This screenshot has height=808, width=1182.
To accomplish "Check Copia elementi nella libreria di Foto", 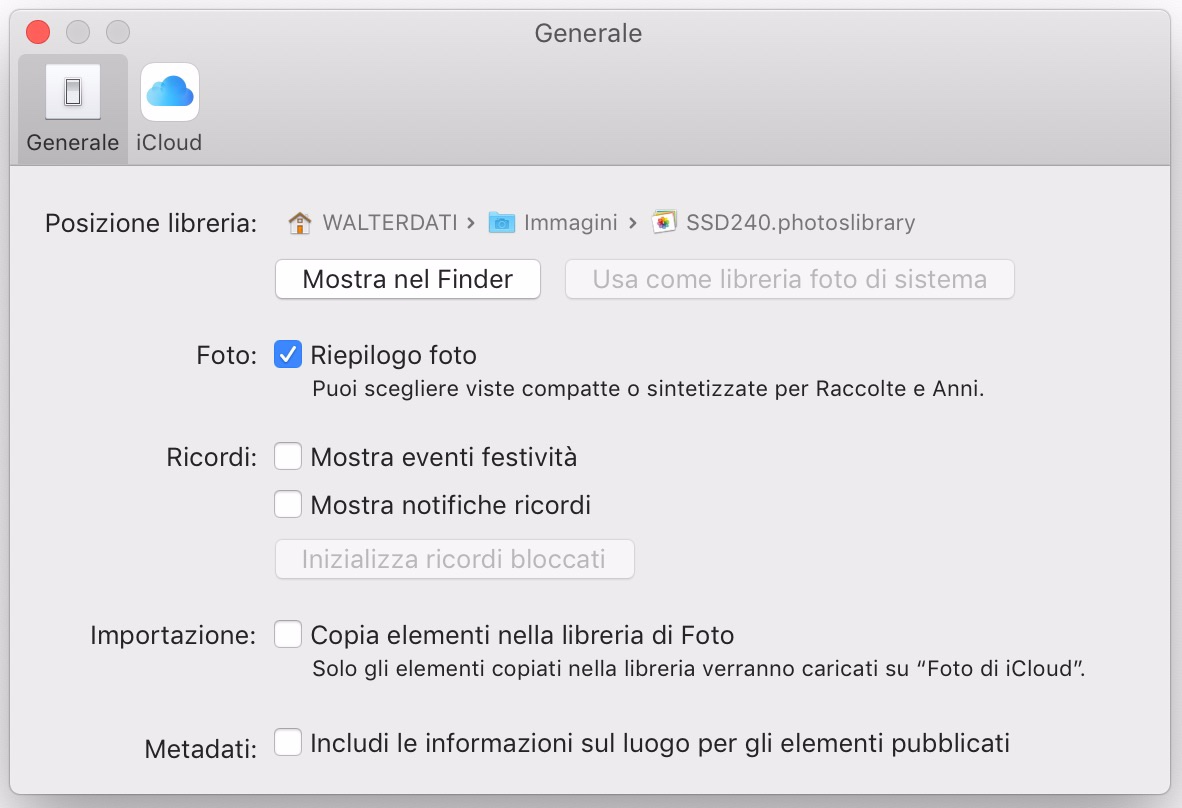I will click(288, 634).
